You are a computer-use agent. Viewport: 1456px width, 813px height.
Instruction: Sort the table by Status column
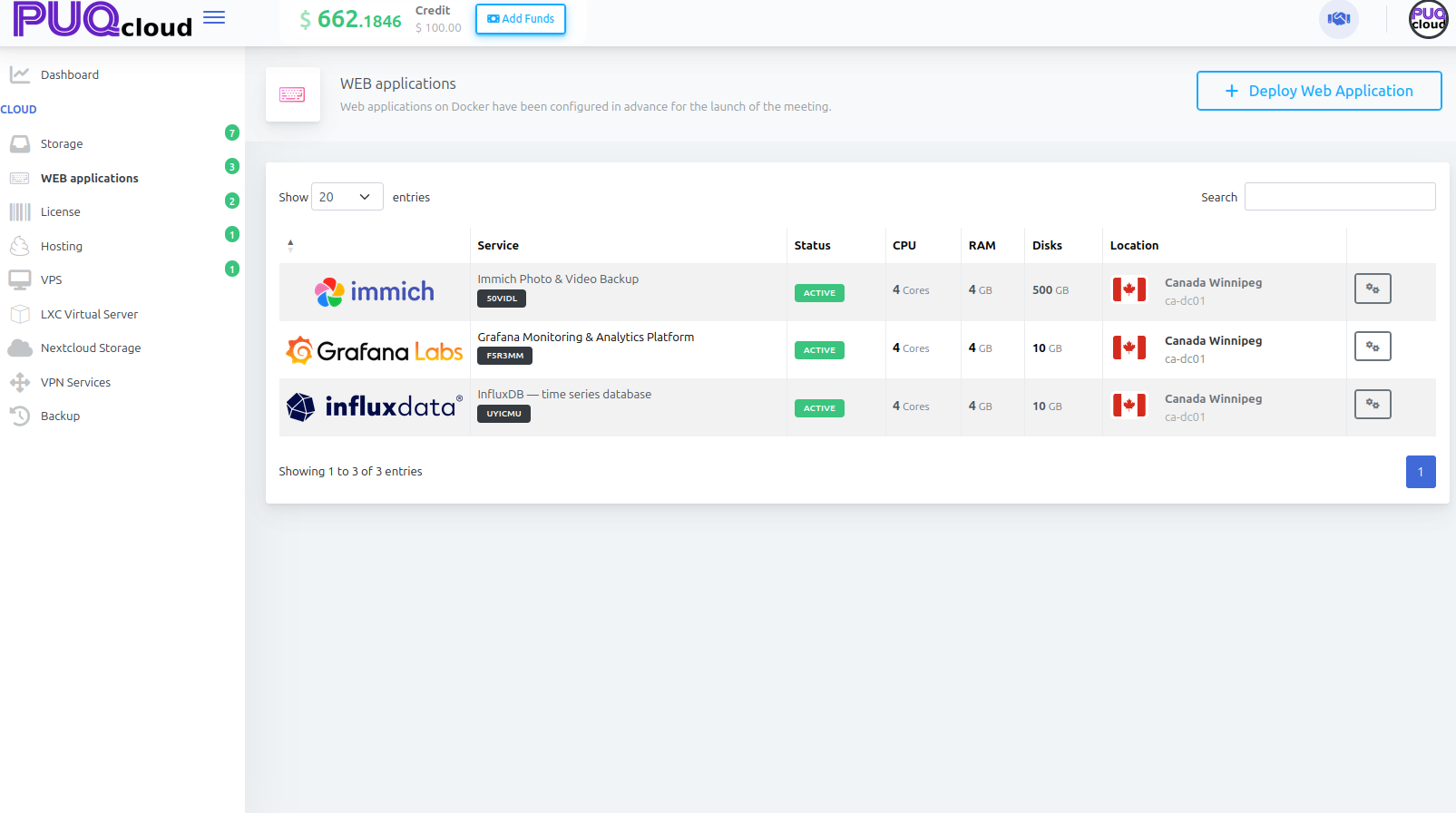click(x=812, y=246)
